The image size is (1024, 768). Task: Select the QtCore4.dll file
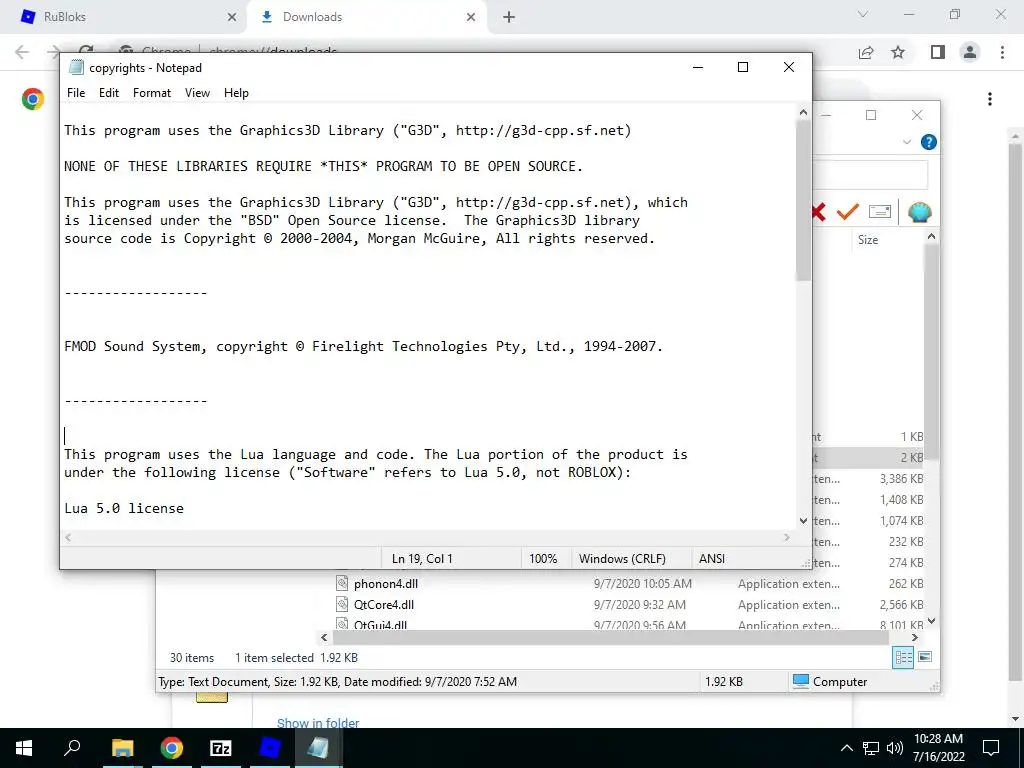pos(383,605)
